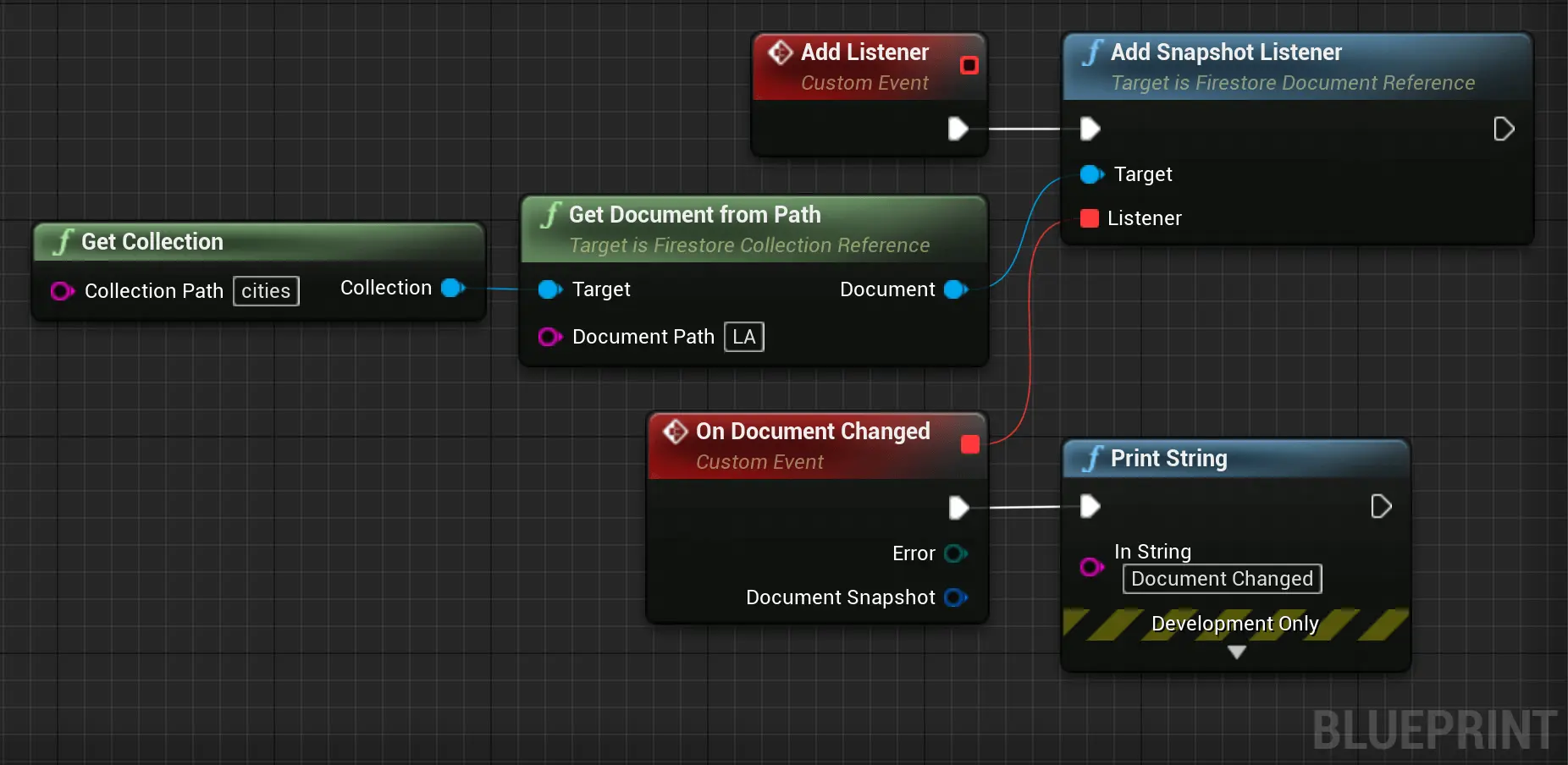
Task: Click the Document Path field containing LA
Action: coord(744,337)
